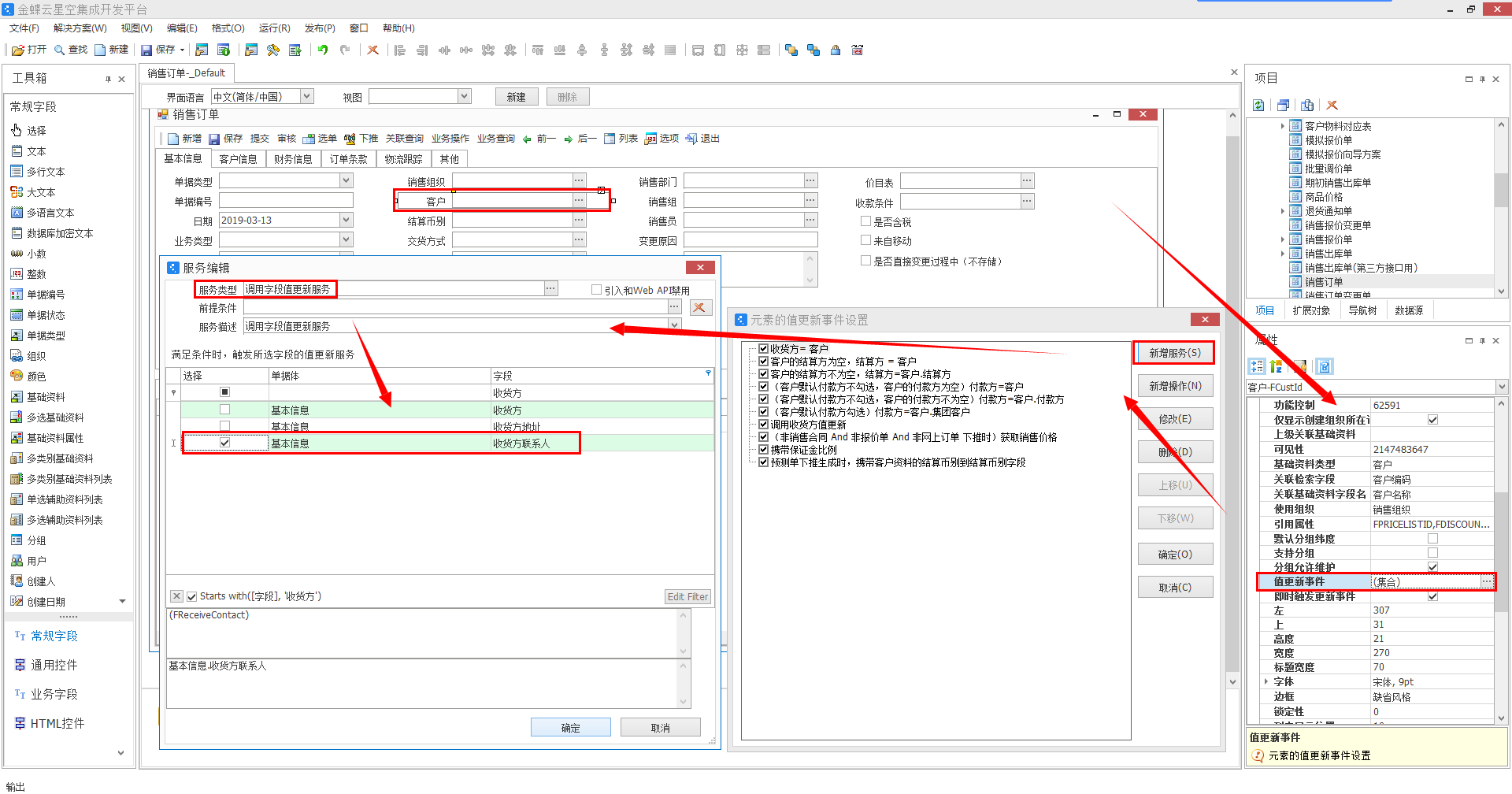Toggle the 是否含税 checkbox
This screenshot has height=794, width=1512.
(x=866, y=221)
